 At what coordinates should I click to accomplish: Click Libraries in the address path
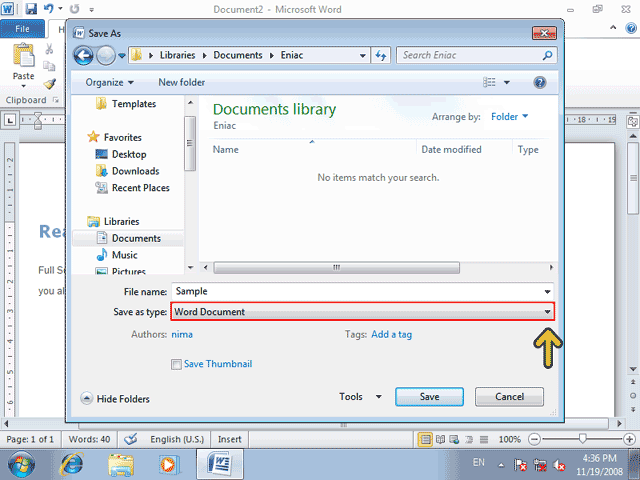(177, 55)
